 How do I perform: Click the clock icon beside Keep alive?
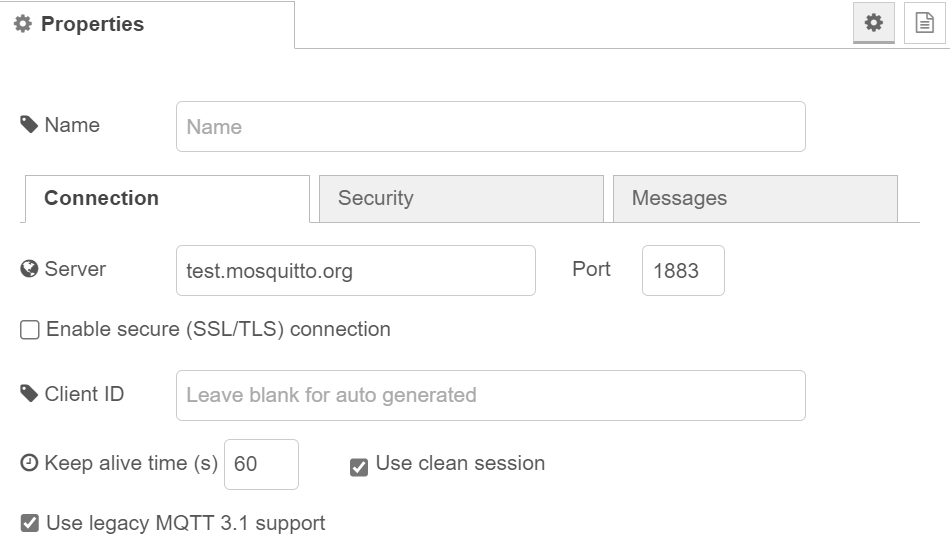(x=29, y=463)
